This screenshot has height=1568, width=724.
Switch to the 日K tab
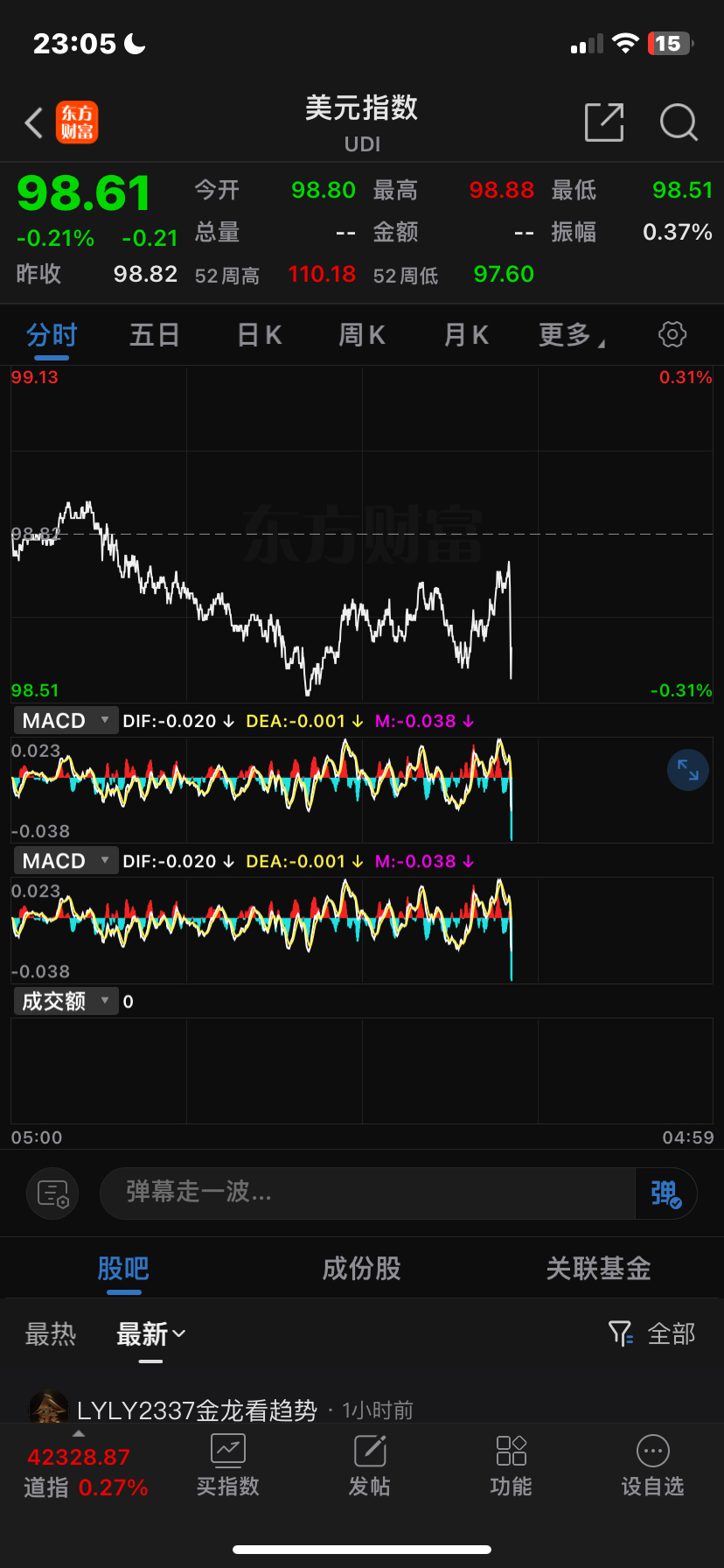[260, 335]
